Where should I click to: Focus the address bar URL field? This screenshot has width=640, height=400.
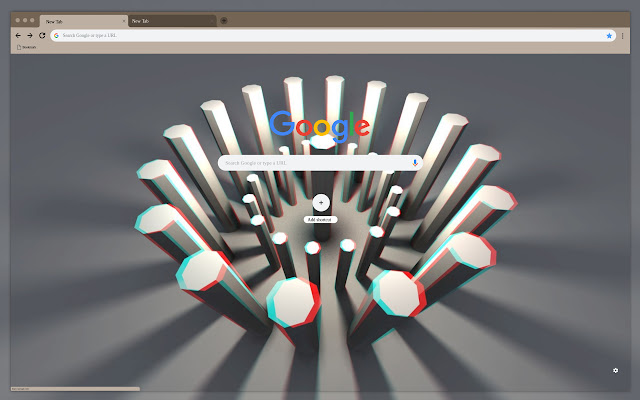click(333, 36)
